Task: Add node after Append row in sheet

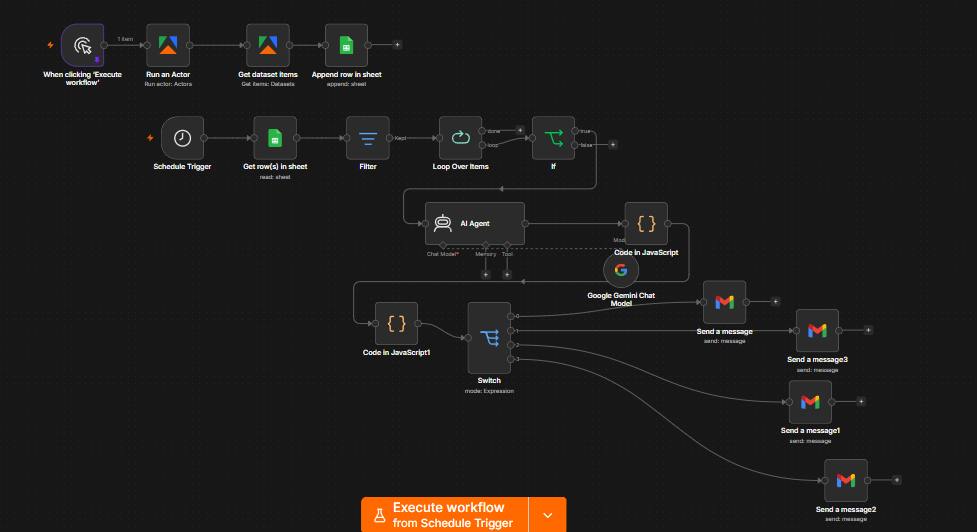Action: [397, 45]
